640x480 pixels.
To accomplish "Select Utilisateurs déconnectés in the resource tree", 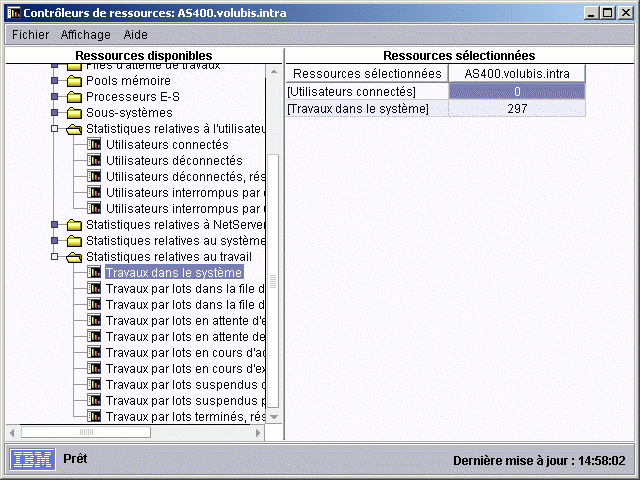I will click(x=174, y=160).
